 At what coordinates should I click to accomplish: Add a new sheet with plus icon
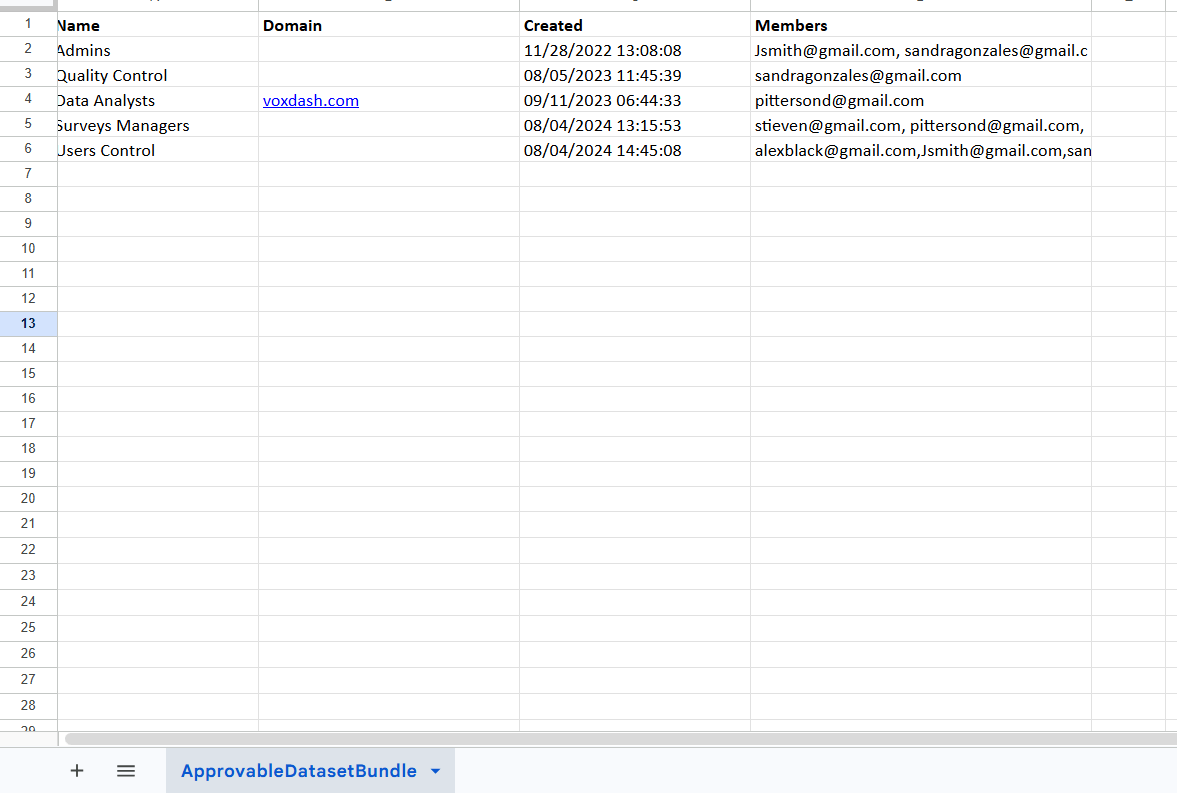tap(77, 770)
